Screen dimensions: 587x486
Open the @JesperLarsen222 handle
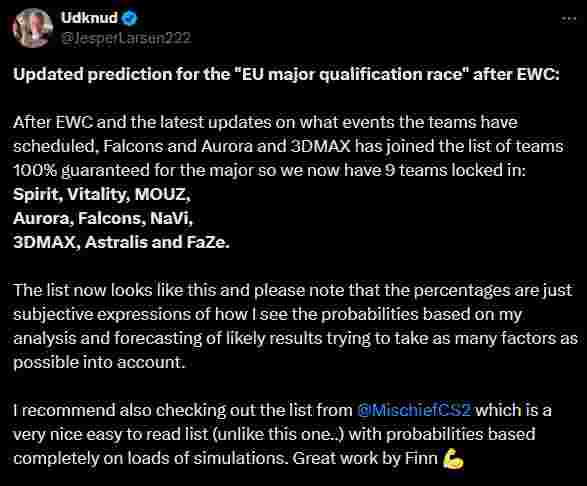126,38
